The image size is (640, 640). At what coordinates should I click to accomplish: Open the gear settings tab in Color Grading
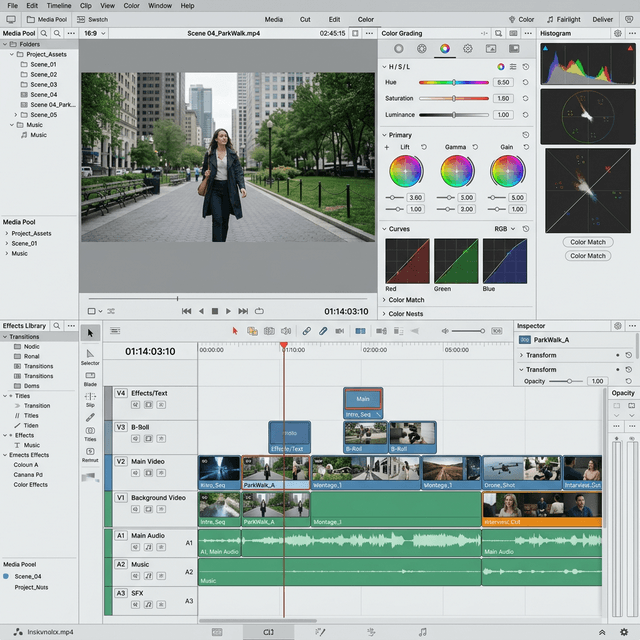pyautogui.click(x=468, y=49)
